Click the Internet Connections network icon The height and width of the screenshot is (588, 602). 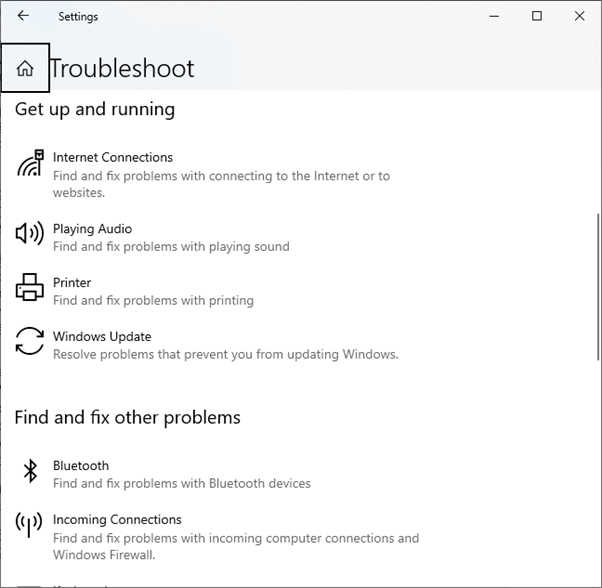click(30, 163)
